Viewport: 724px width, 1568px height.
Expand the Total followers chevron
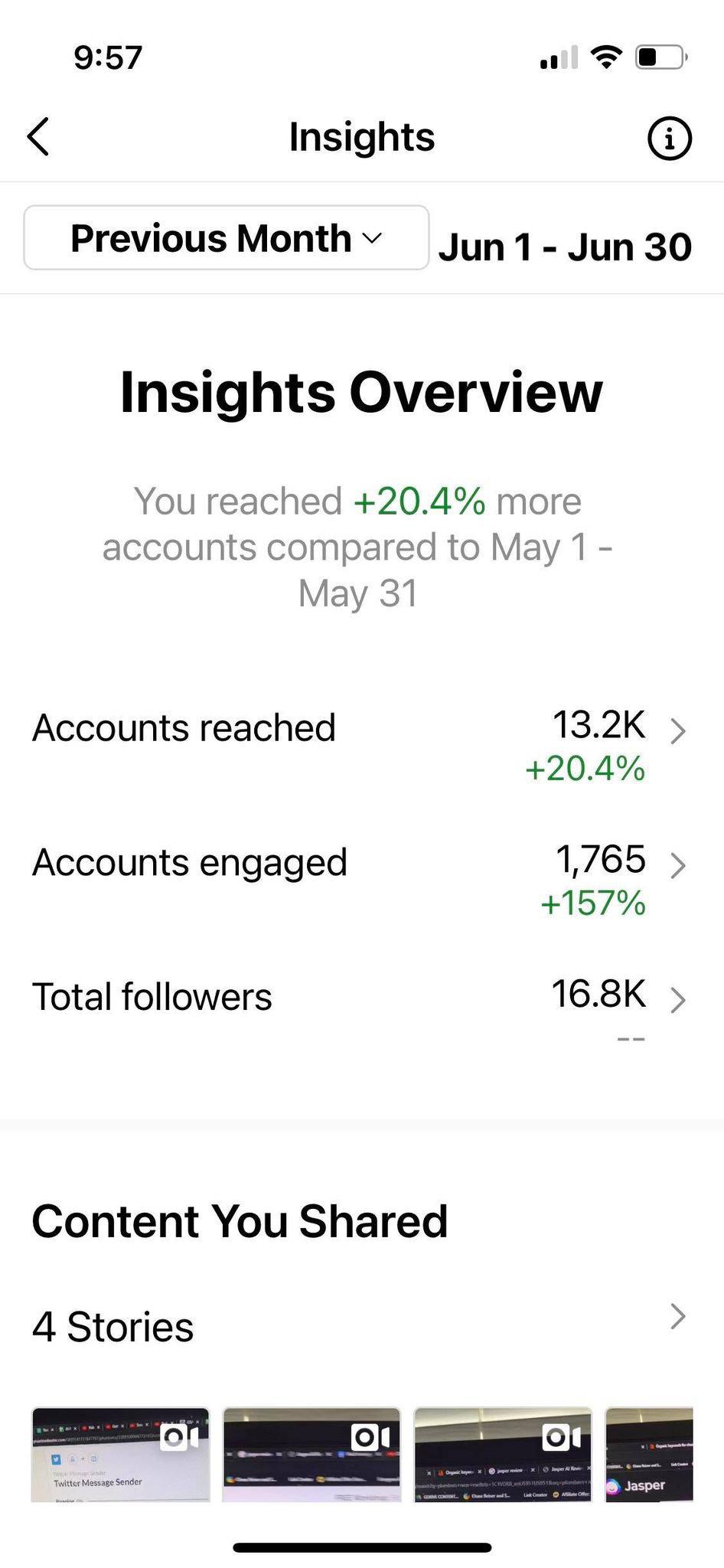677,1000
